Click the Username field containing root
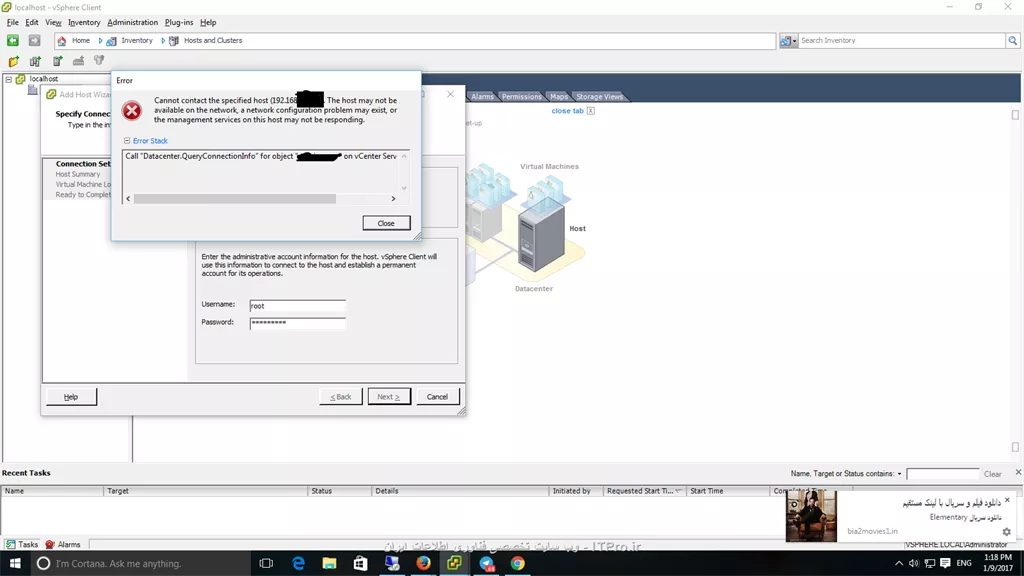The width and height of the screenshot is (1024, 576). click(297, 306)
